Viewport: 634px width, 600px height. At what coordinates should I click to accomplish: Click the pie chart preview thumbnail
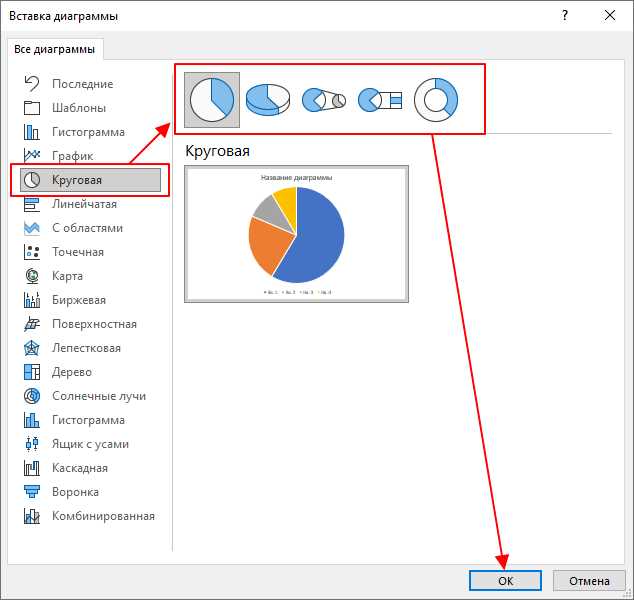[x=296, y=234]
